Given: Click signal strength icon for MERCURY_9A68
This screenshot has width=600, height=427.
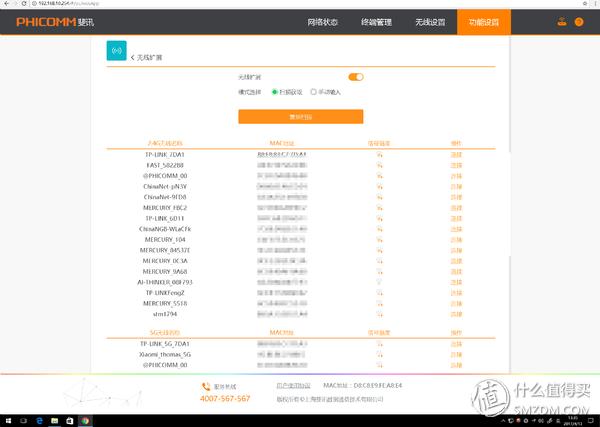Looking at the screenshot, I should tap(379, 272).
